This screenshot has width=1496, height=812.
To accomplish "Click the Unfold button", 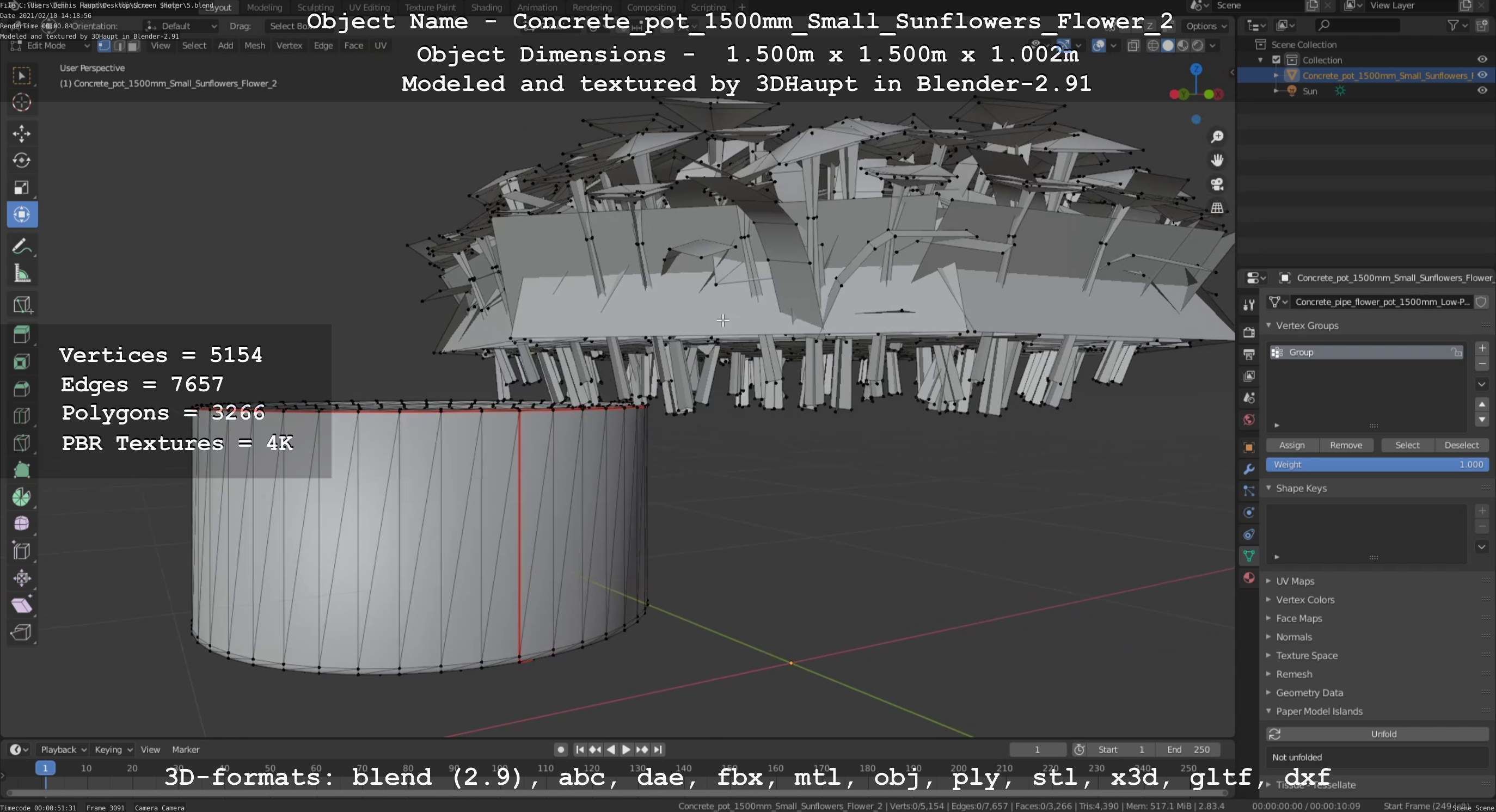I will point(1377,734).
